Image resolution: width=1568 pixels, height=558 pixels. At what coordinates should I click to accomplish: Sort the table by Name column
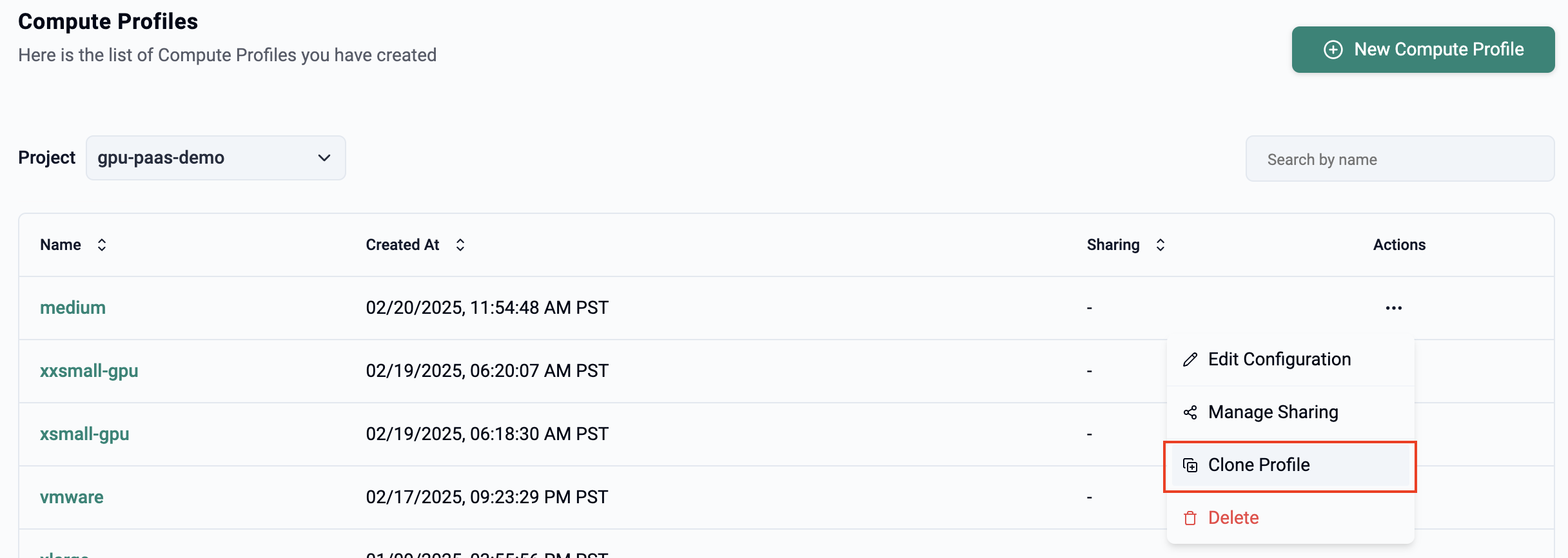coord(101,245)
